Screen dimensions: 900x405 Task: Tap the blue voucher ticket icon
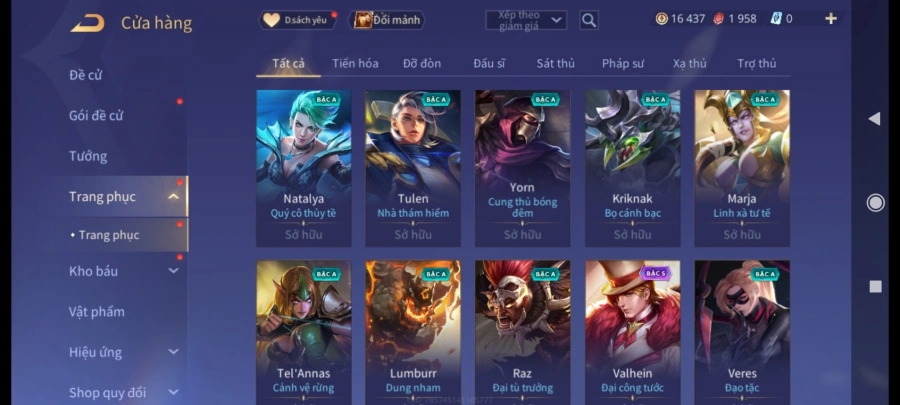(x=775, y=19)
